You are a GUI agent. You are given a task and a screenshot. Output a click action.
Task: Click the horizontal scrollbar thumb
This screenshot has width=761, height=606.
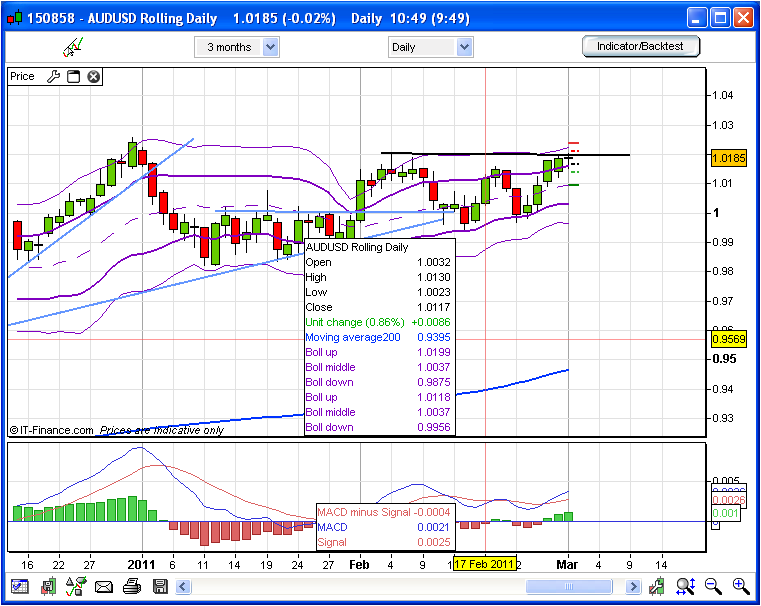[x=569, y=587]
